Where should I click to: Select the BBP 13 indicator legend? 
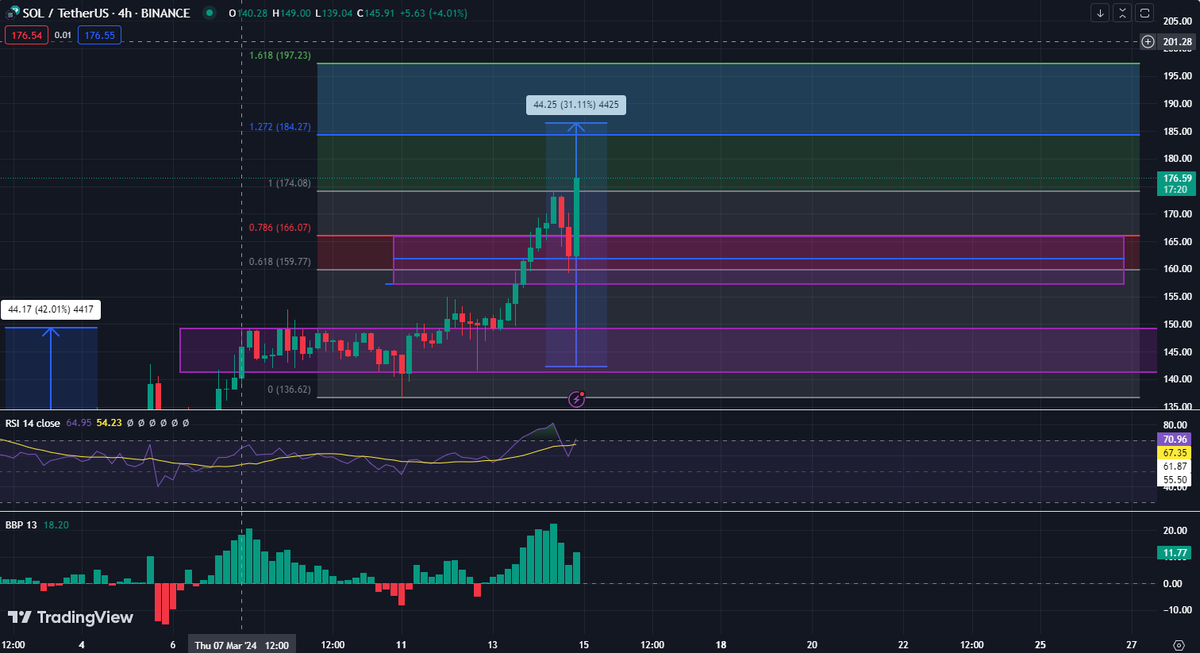pos(19,523)
